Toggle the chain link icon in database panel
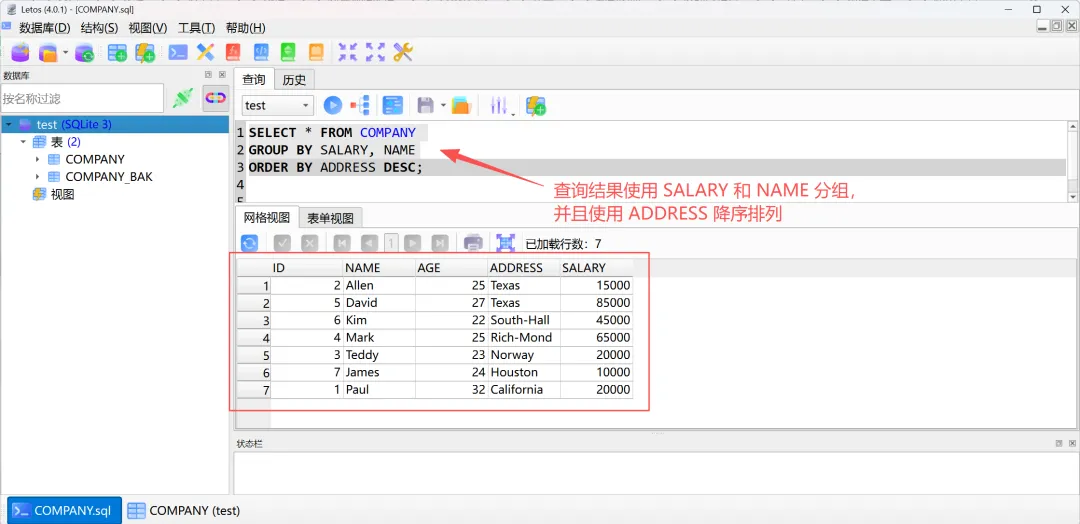Viewport: 1080px width, 524px height. [x=216, y=98]
